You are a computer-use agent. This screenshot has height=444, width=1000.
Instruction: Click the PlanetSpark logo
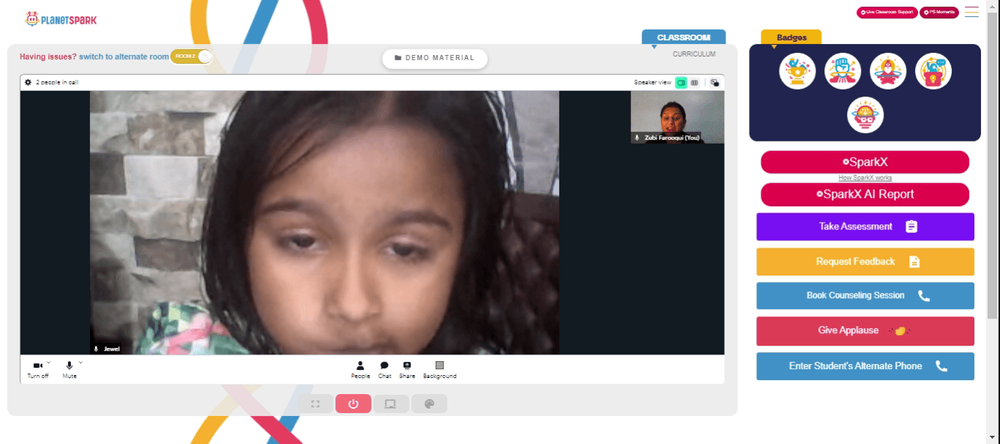tap(61, 19)
